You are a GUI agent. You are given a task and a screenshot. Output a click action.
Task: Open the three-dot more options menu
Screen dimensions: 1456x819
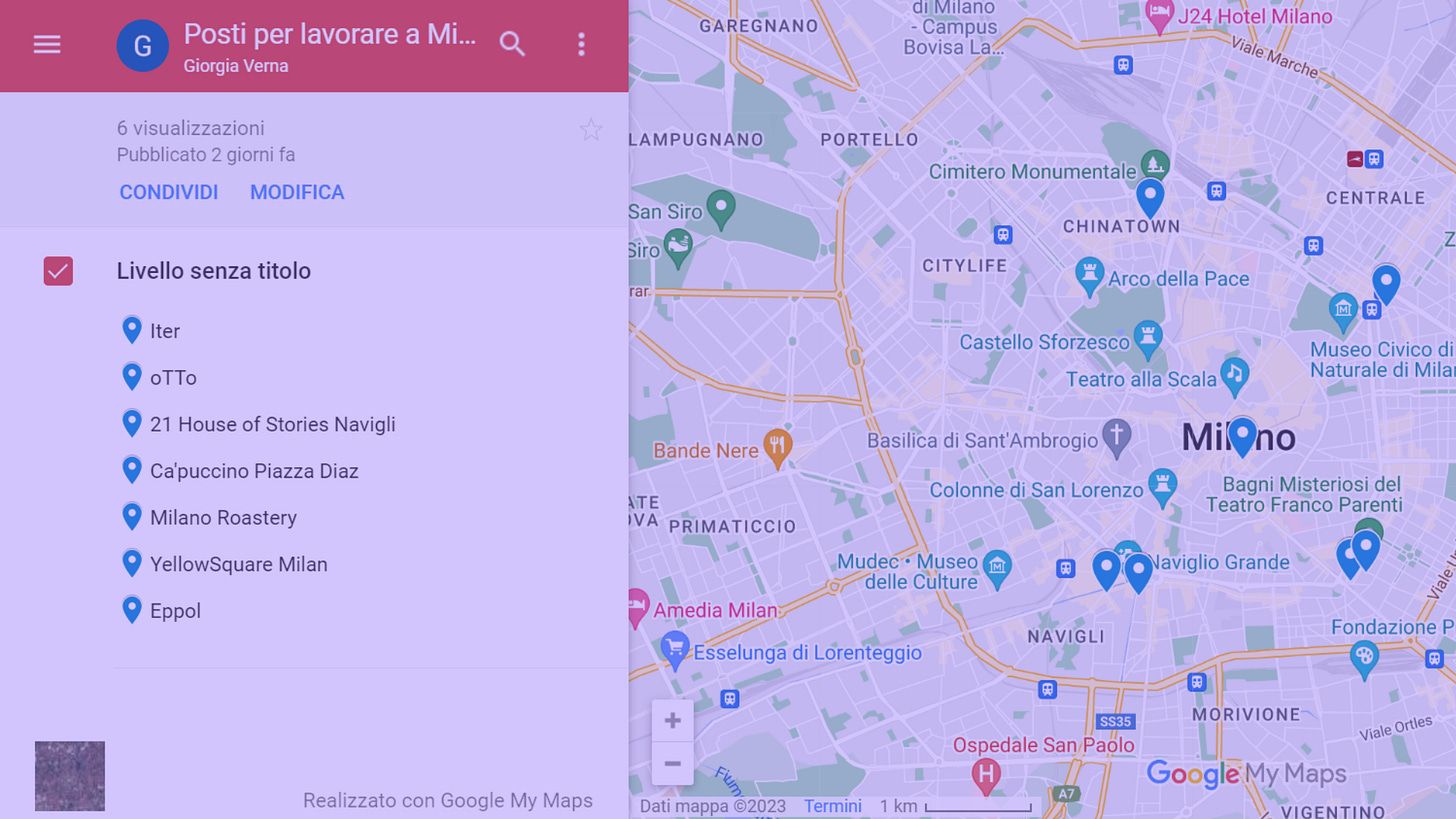[x=581, y=44]
